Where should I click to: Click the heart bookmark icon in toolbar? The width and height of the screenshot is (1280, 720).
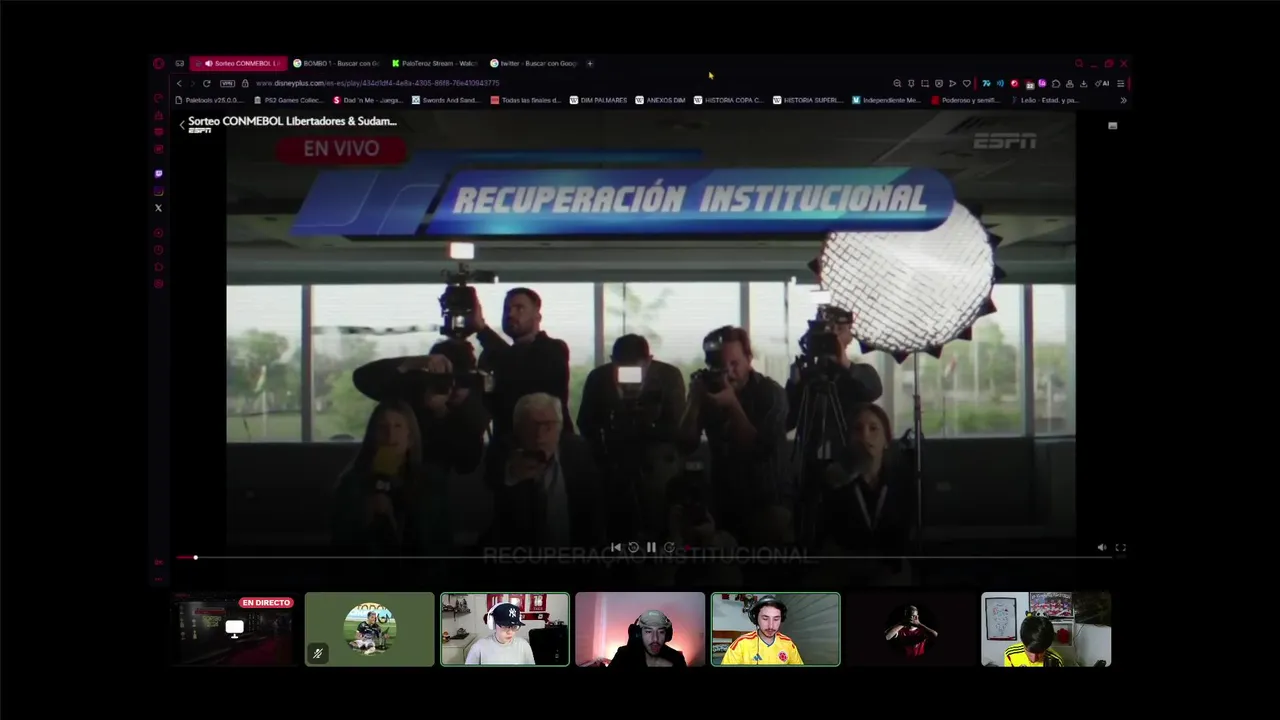click(966, 83)
